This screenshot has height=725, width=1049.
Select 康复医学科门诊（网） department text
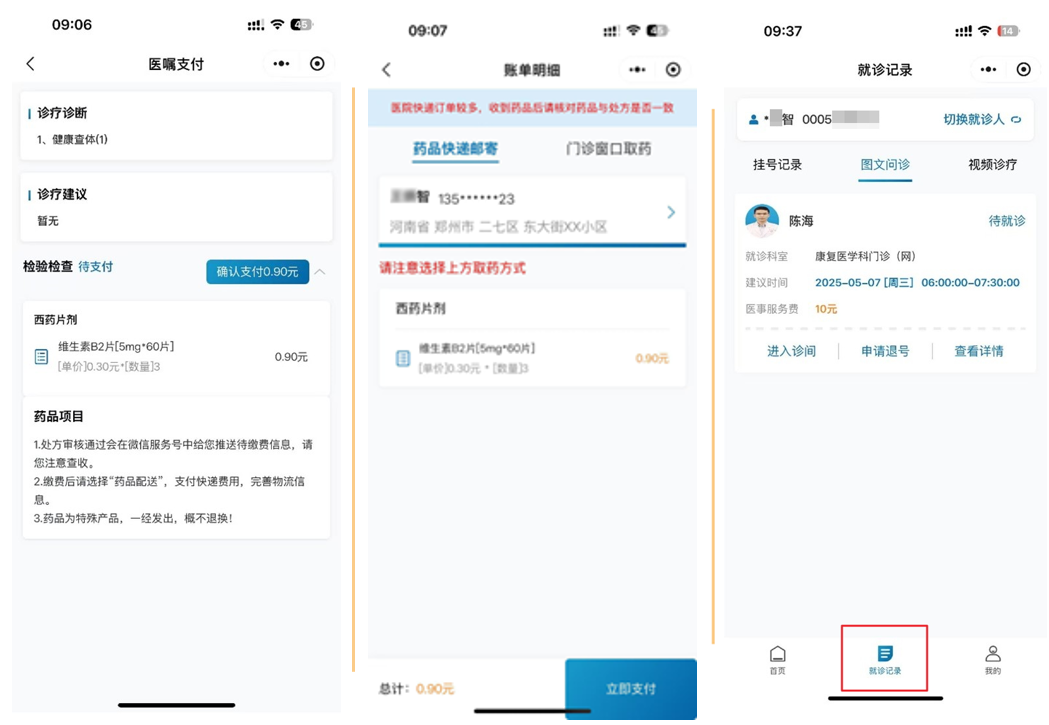[x=865, y=256]
